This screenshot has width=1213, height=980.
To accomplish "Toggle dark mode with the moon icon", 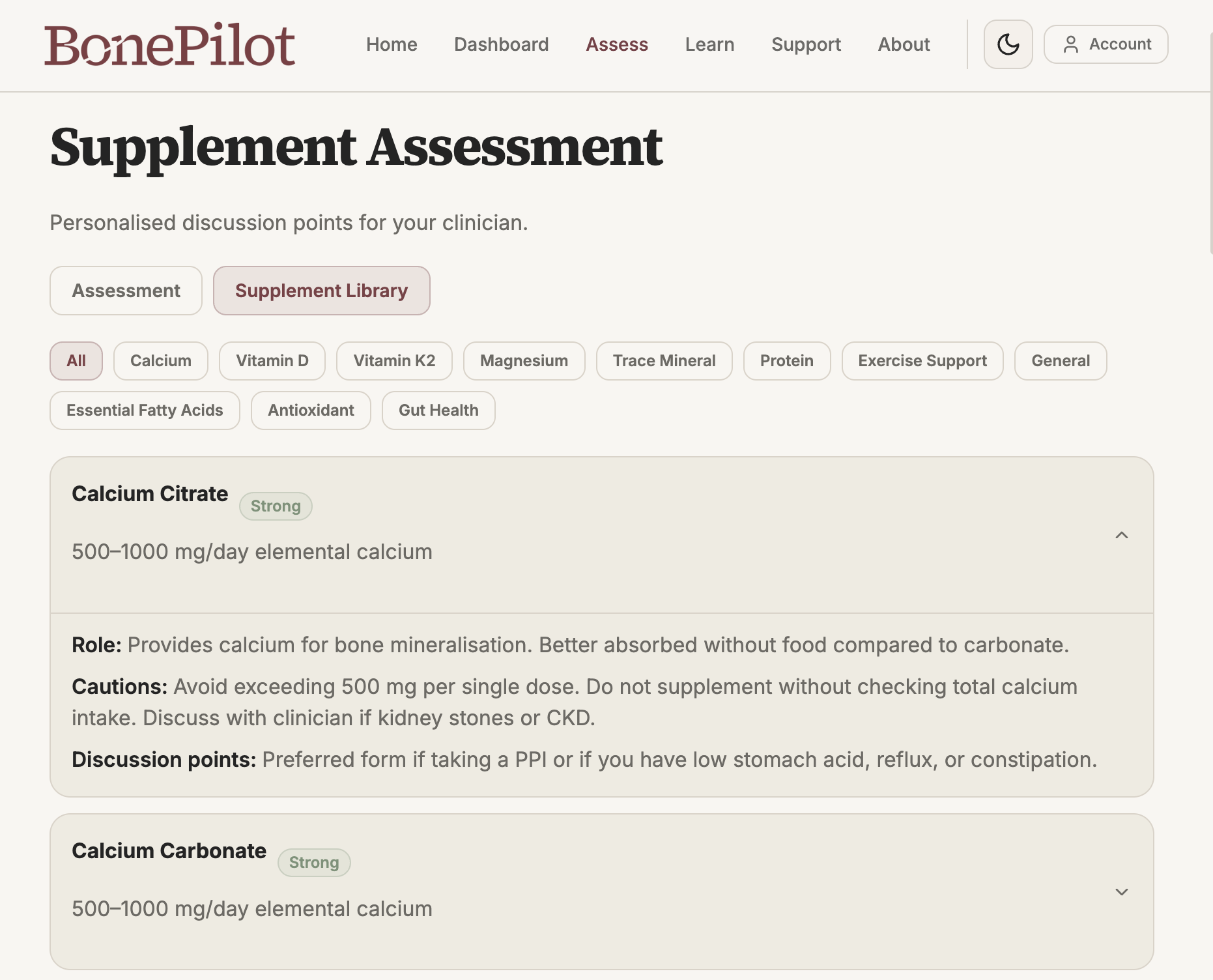I will (x=1008, y=44).
